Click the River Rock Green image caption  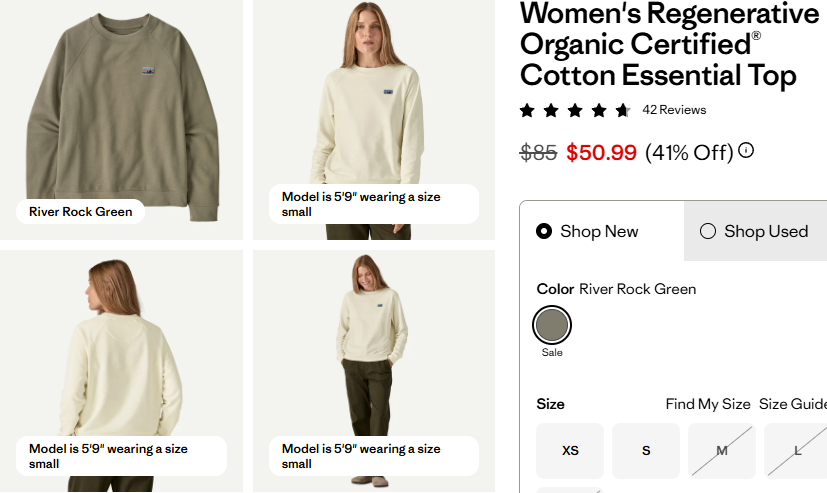(81, 212)
